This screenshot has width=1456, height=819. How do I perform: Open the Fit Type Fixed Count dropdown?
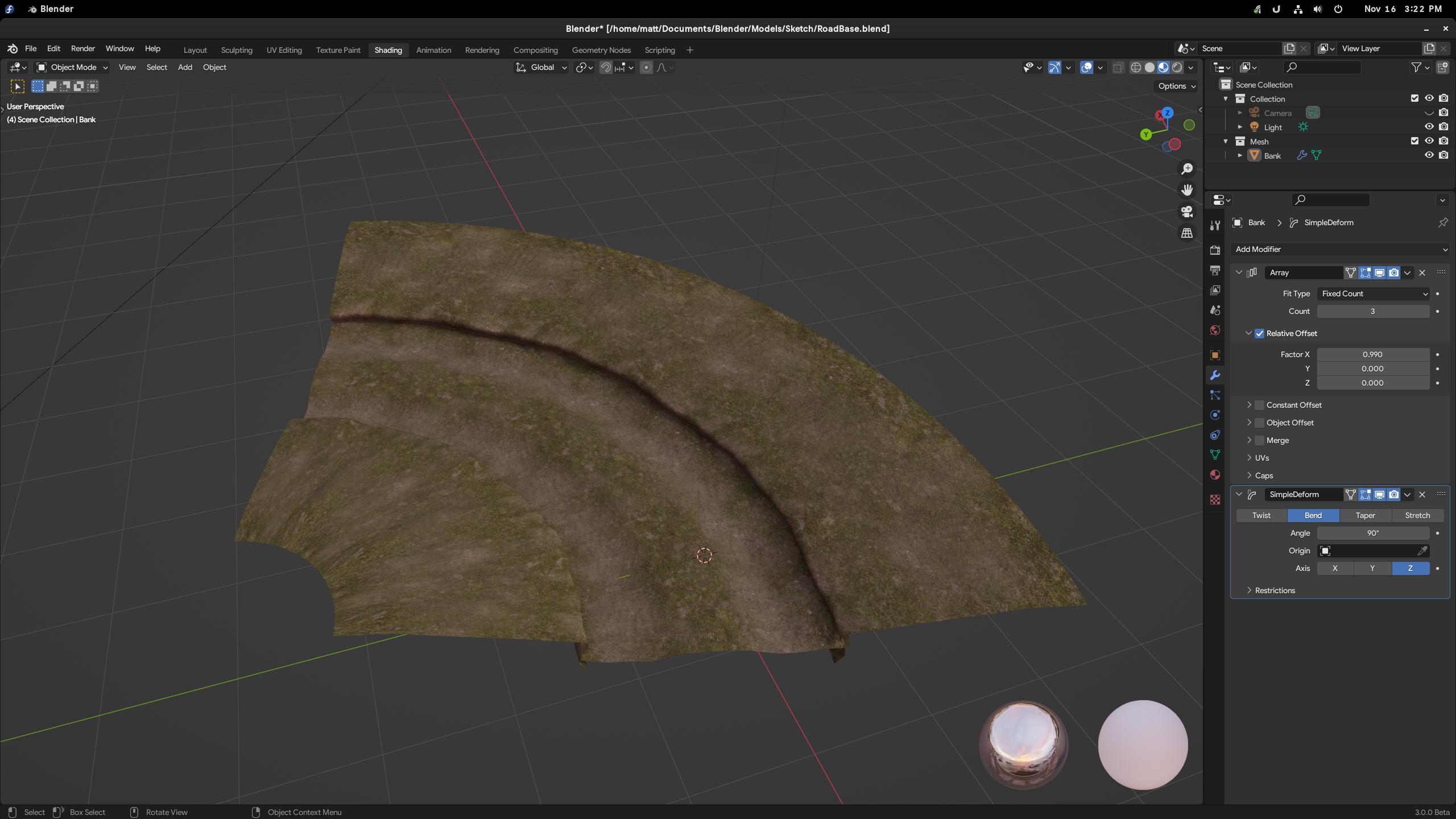tap(1373, 293)
